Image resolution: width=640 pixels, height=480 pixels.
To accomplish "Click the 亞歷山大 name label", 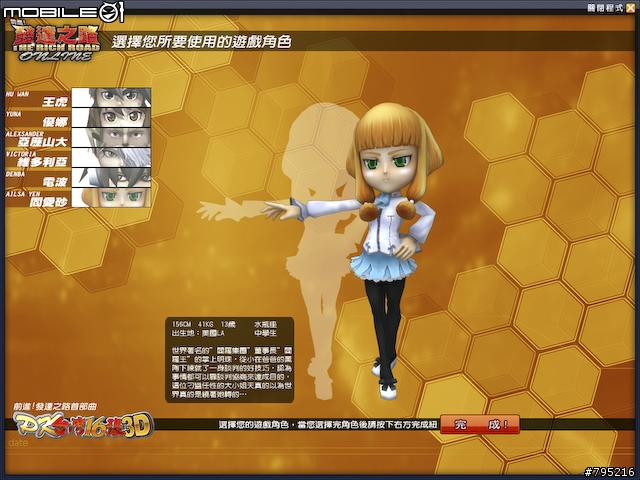I will (42, 142).
